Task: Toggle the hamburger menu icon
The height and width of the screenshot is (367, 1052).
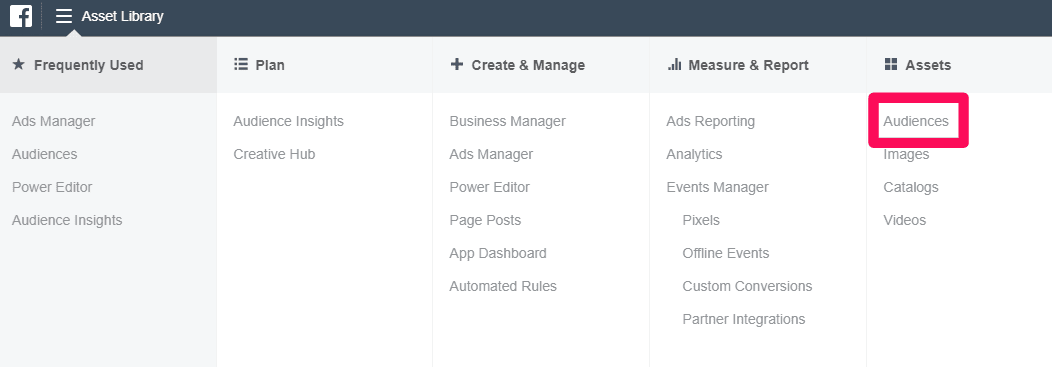Action: tap(64, 15)
